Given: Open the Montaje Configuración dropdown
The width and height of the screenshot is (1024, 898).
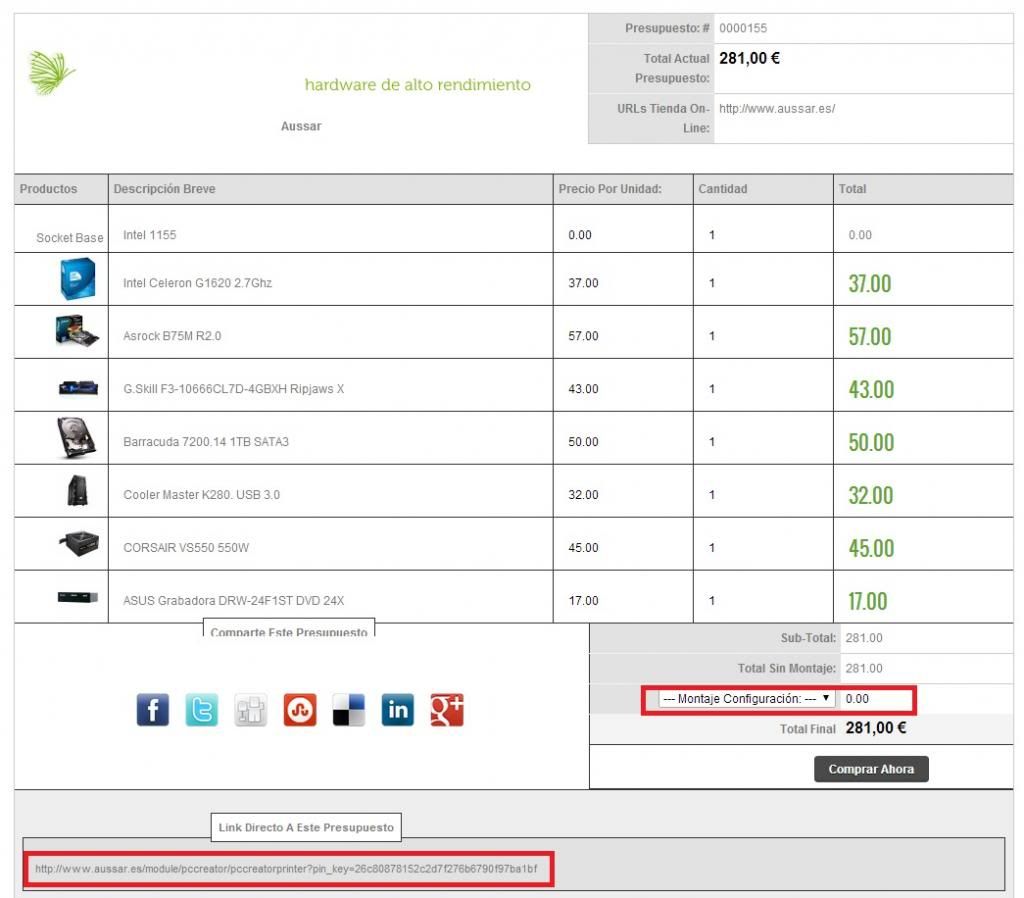Looking at the screenshot, I should (746, 698).
